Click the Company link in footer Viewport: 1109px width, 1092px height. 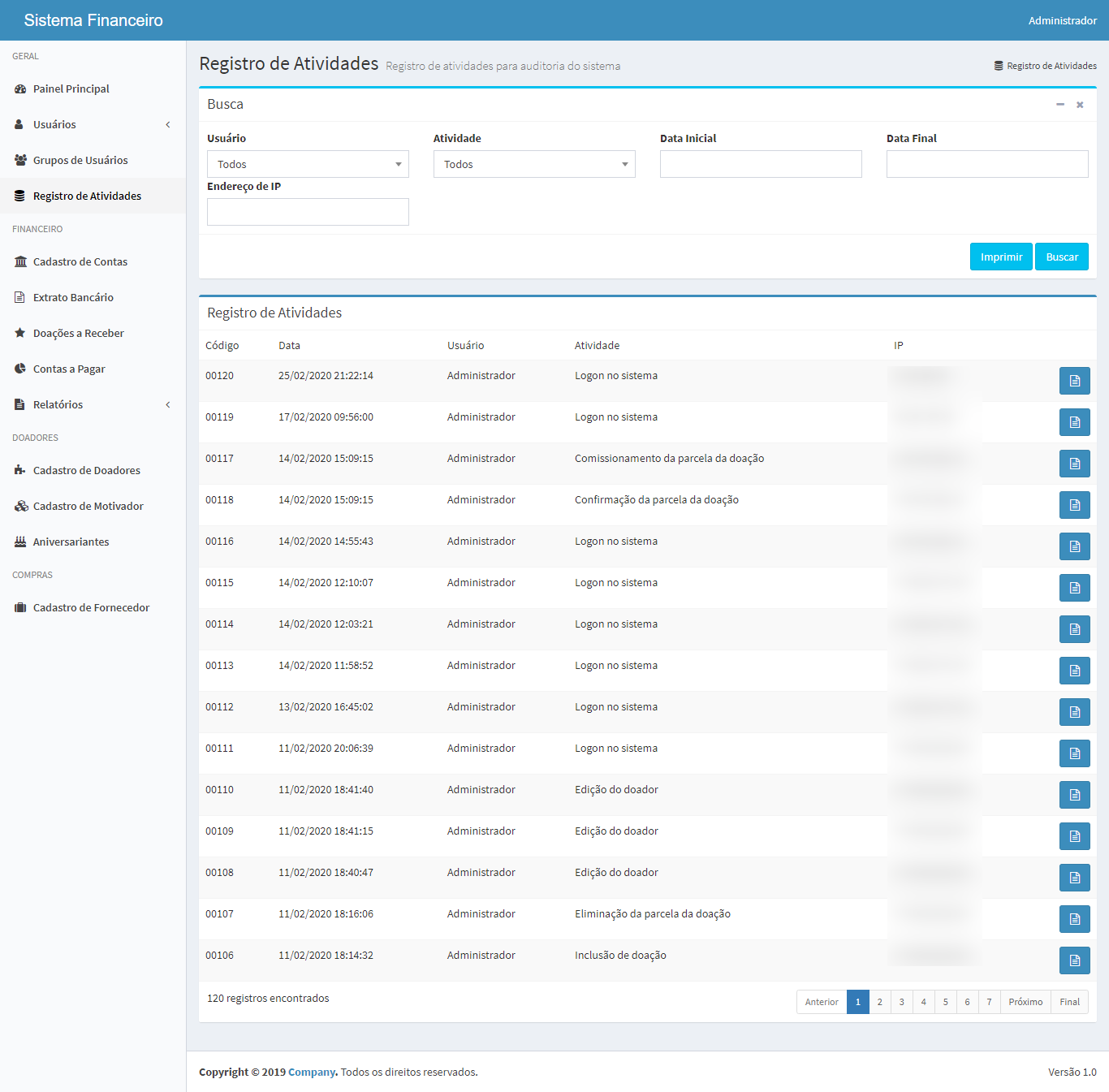(312, 1073)
